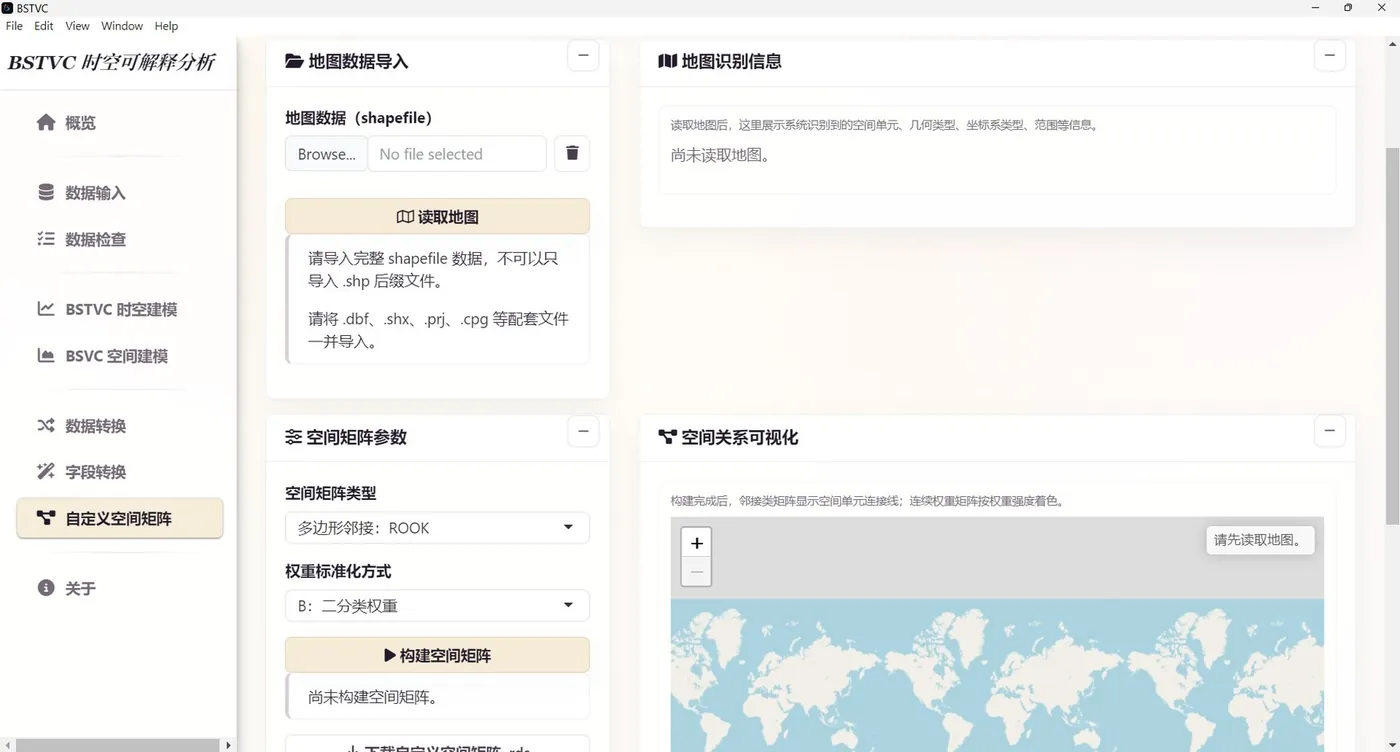Click the 读取地图 button
This screenshot has width=1400, height=752.
pyautogui.click(x=437, y=217)
